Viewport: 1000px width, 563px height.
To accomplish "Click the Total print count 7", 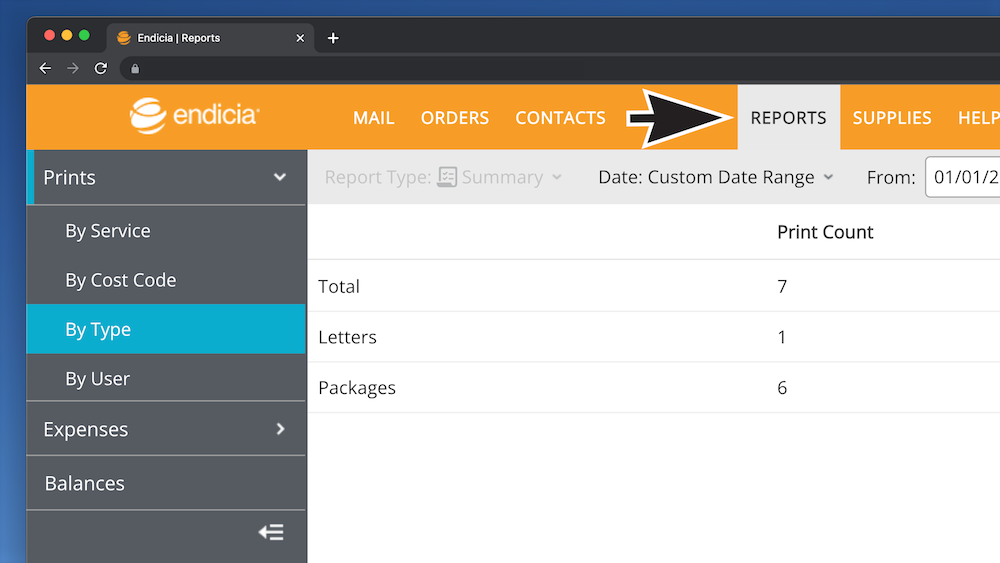I will 782,286.
